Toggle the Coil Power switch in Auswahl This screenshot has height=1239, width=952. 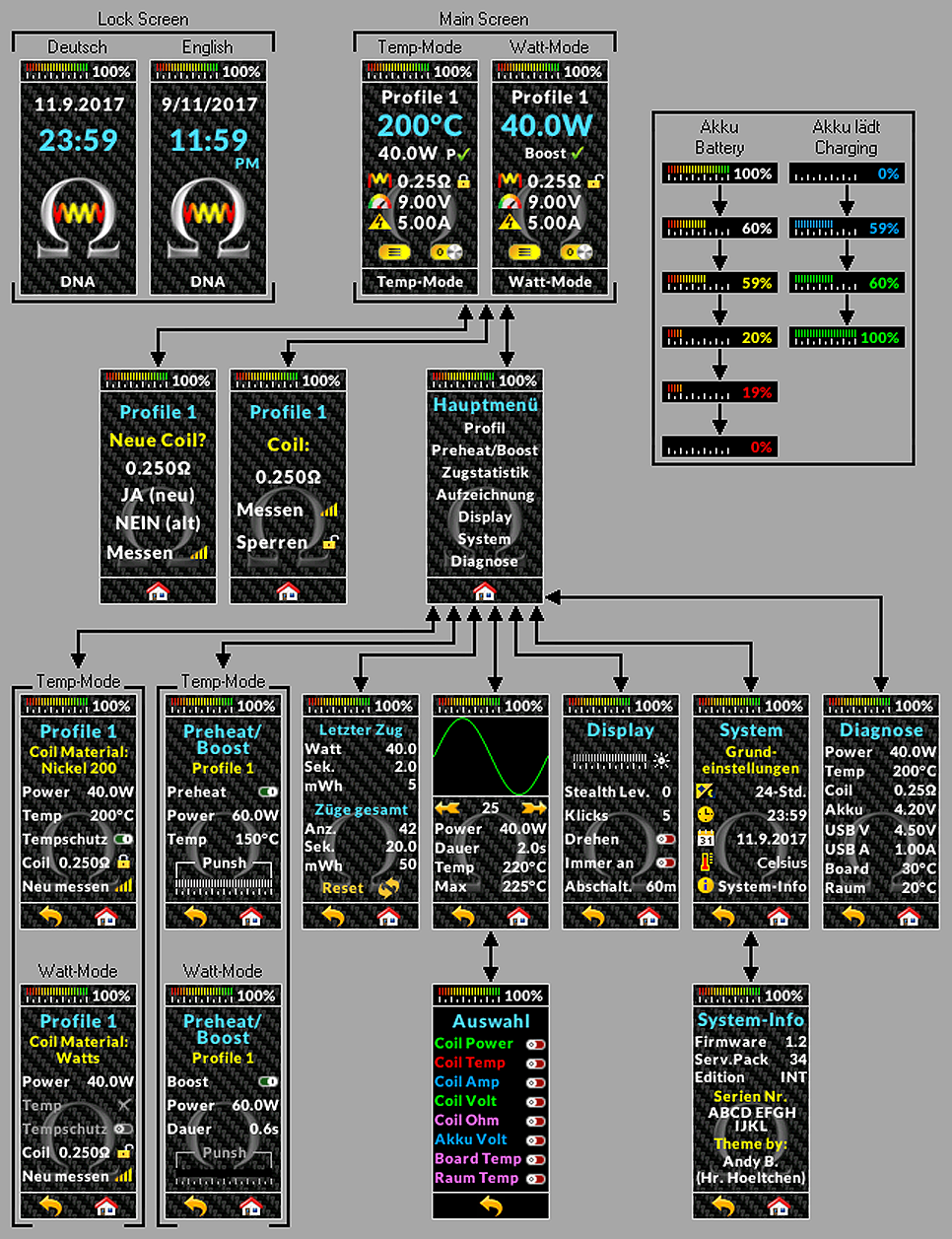(536, 1044)
